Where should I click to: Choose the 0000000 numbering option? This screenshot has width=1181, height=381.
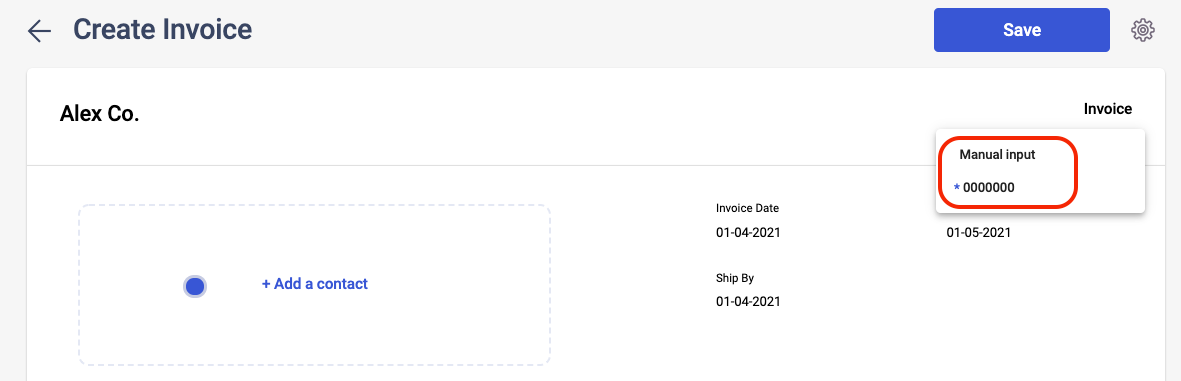pos(988,187)
